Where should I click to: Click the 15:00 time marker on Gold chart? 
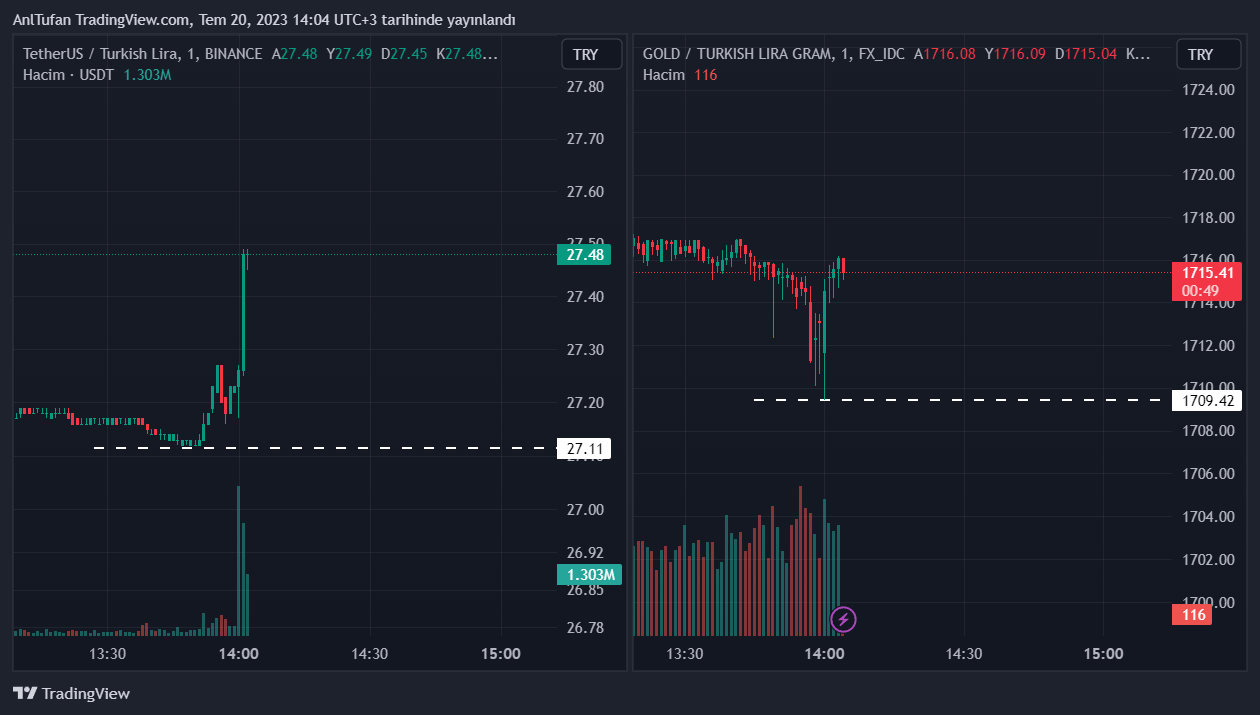[1102, 654]
